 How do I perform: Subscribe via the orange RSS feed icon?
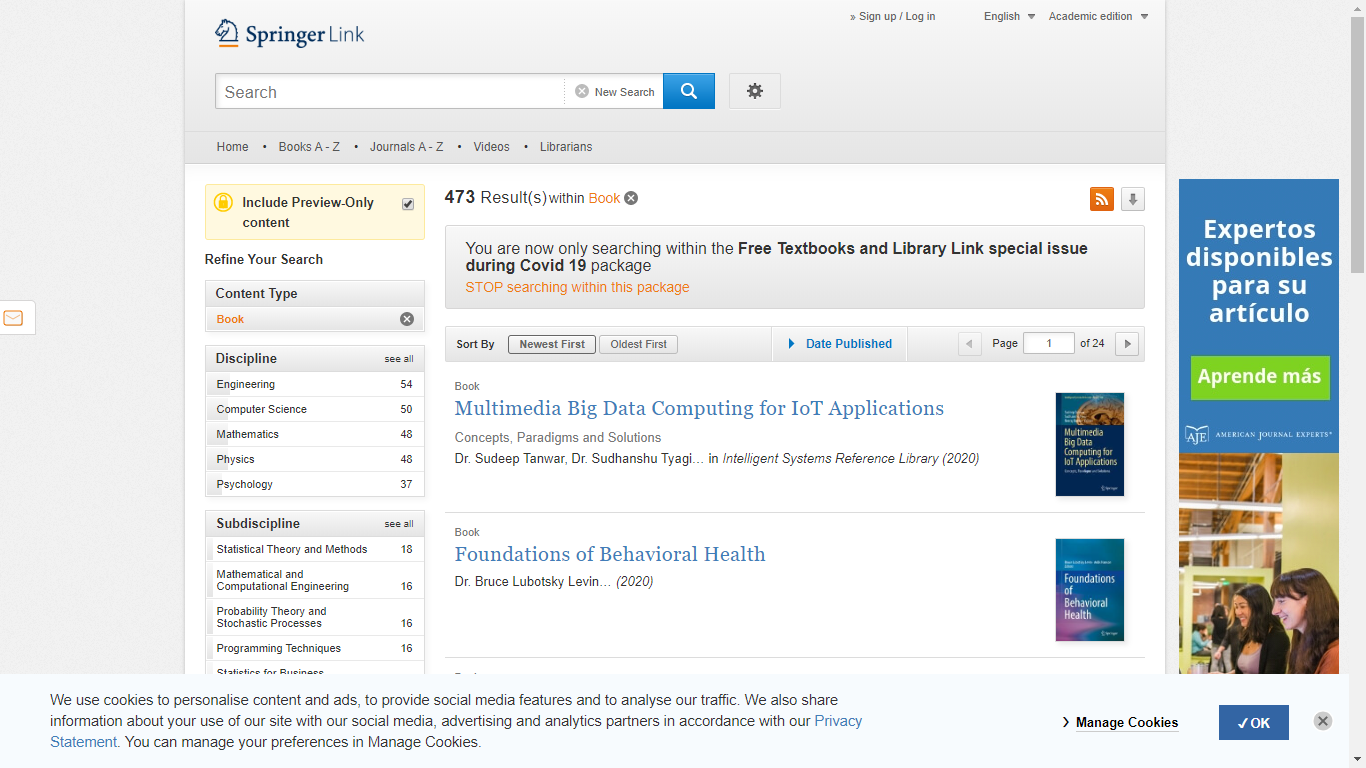click(1101, 199)
